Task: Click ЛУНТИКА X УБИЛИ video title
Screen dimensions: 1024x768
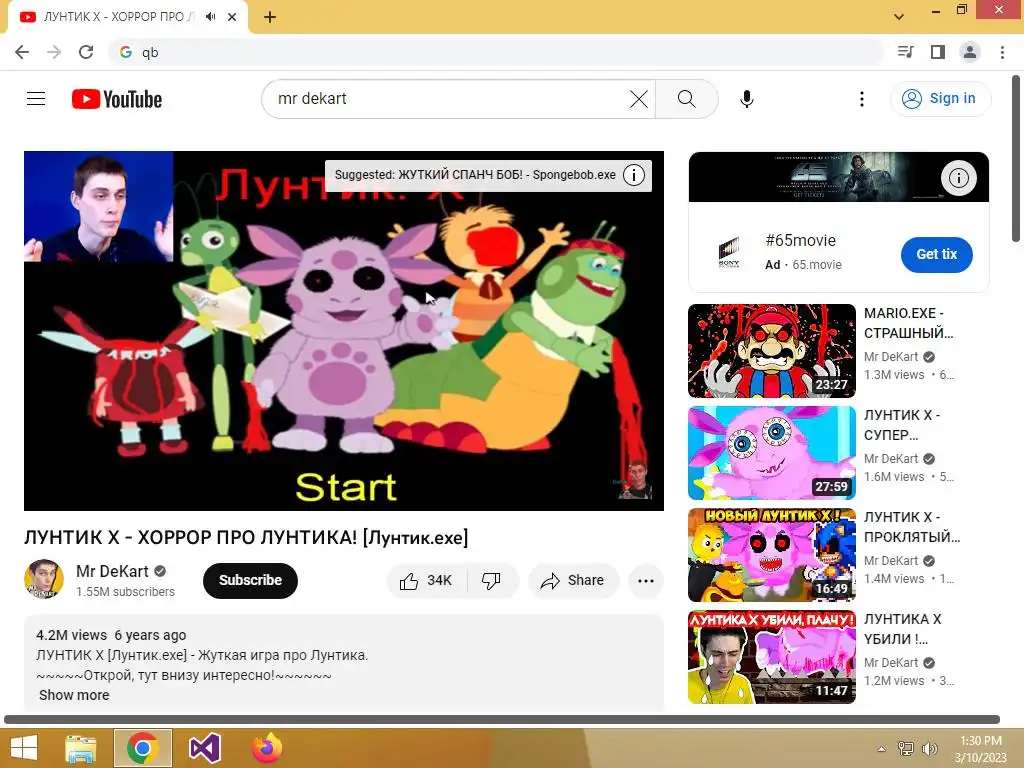Action: (903, 629)
